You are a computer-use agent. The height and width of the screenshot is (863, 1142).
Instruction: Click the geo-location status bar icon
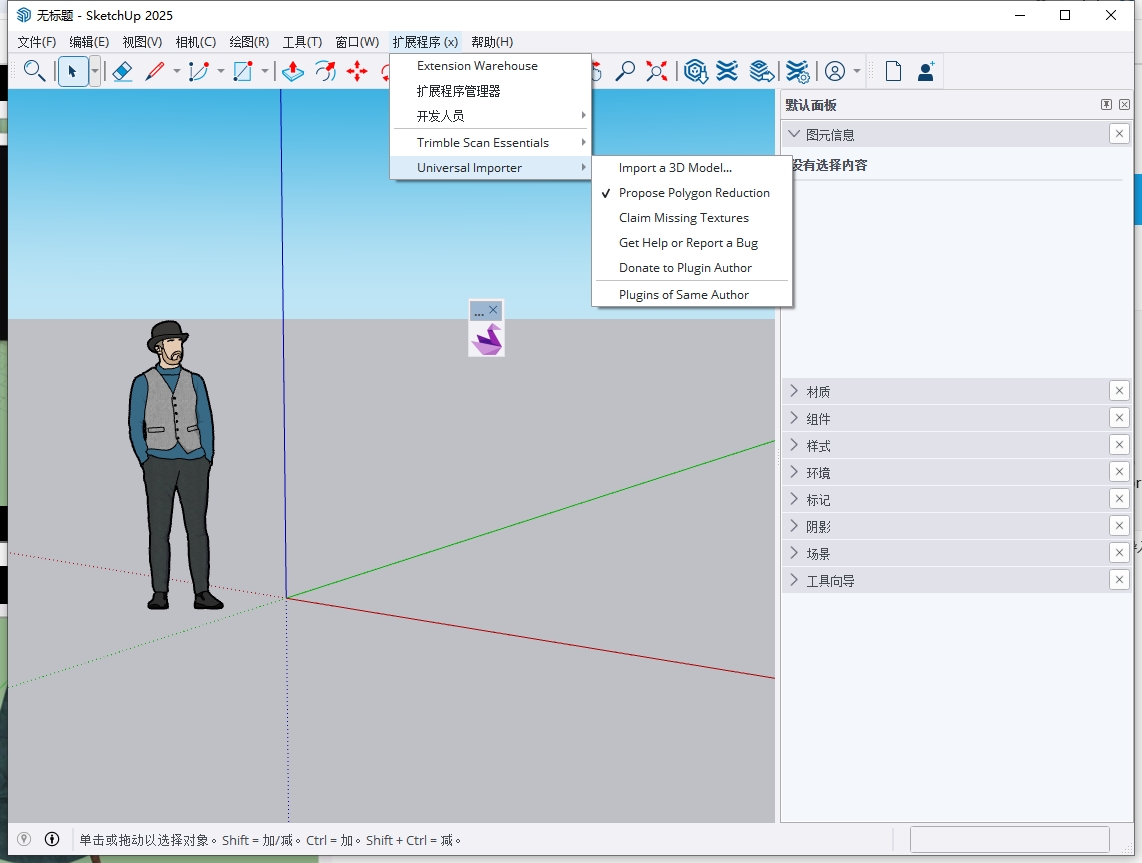pos(24,839)
